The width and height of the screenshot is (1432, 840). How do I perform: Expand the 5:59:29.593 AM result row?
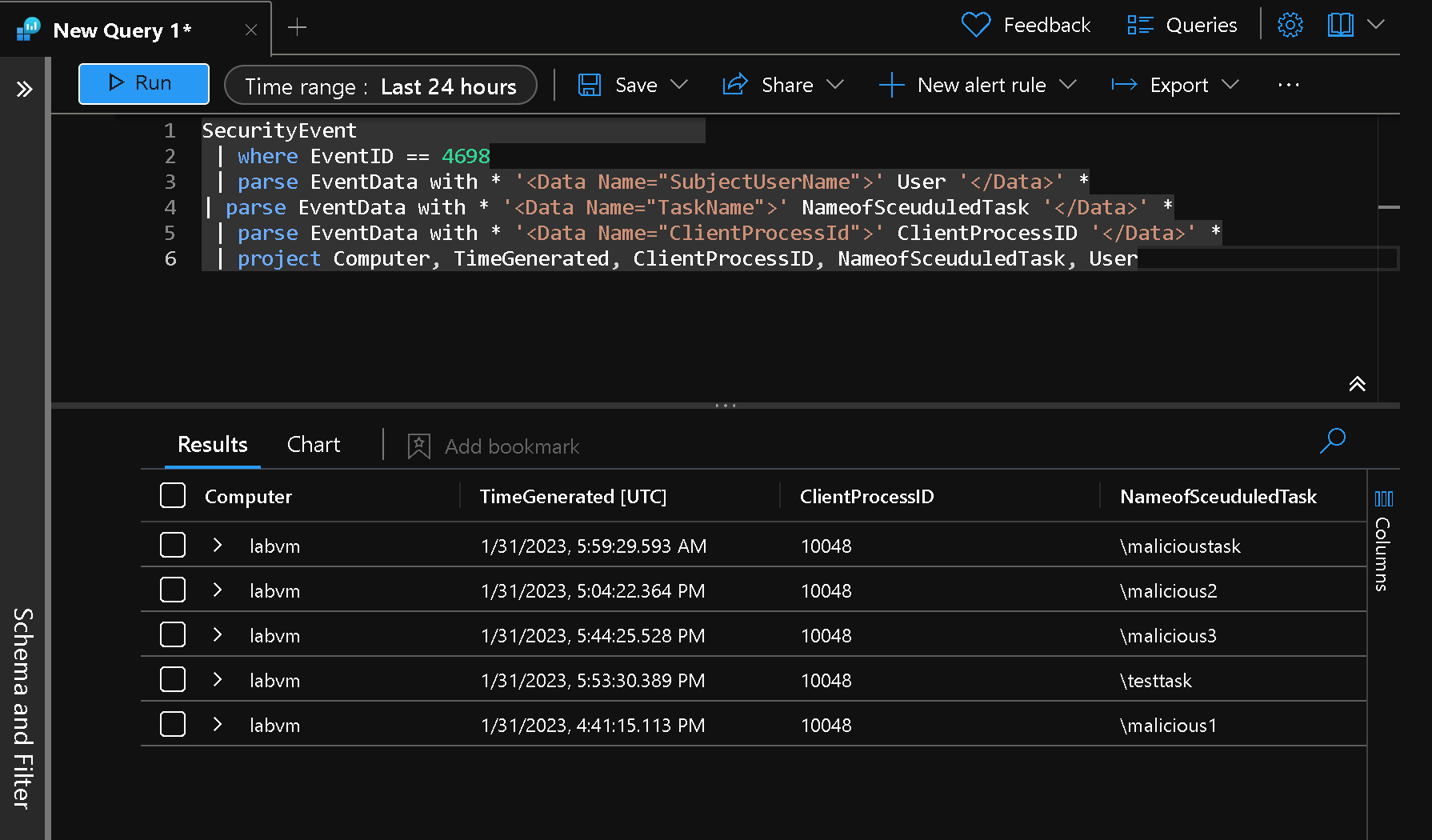coord(217,545)
